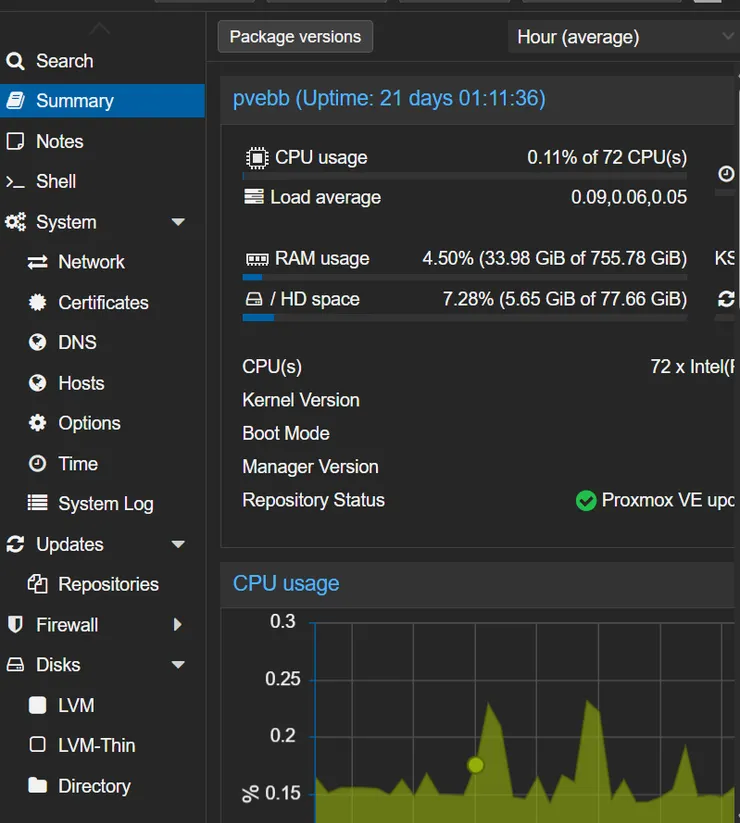Click the Package versions button
Viewport: 740px width, 823px height.
click(x=295, y=37)
